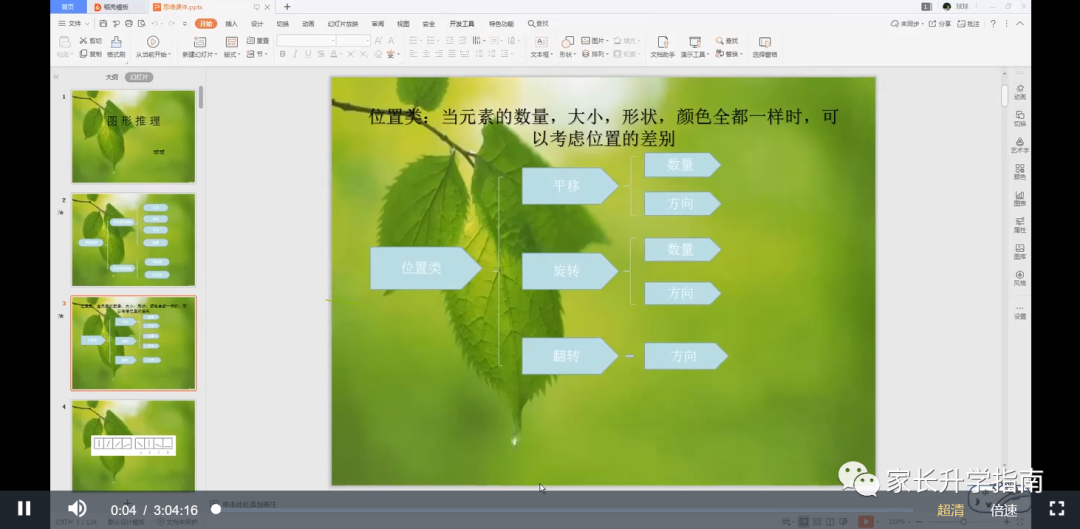Click the Replace (替换) dropdown
The width and height of the screenshot is (1080, 529).
click(729, 54)
